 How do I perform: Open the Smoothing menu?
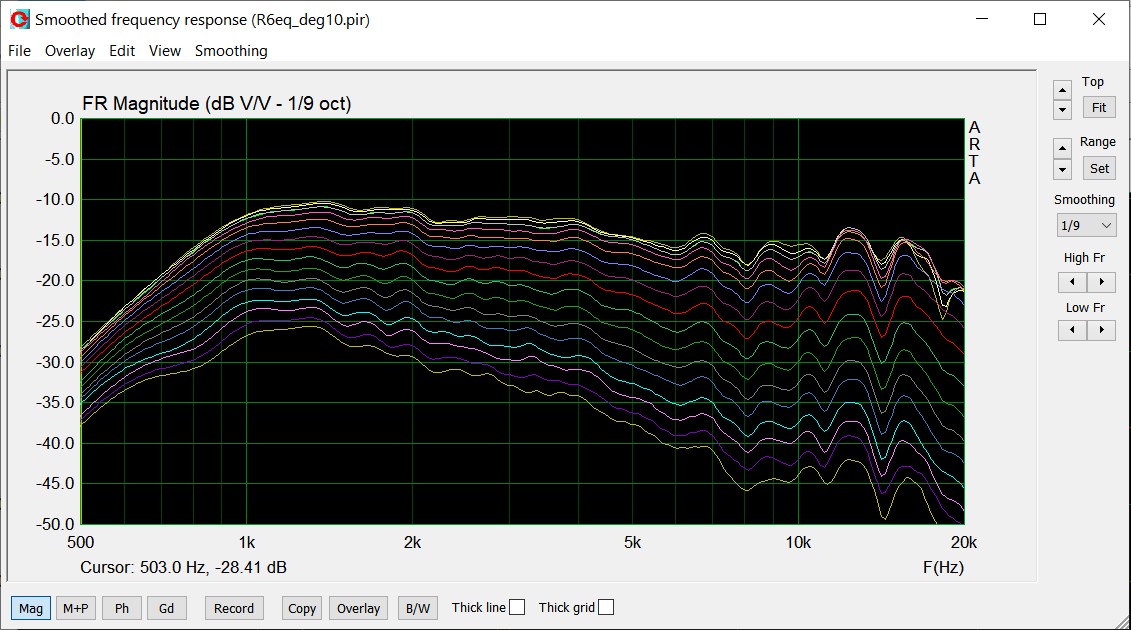(x=231, y=51)
